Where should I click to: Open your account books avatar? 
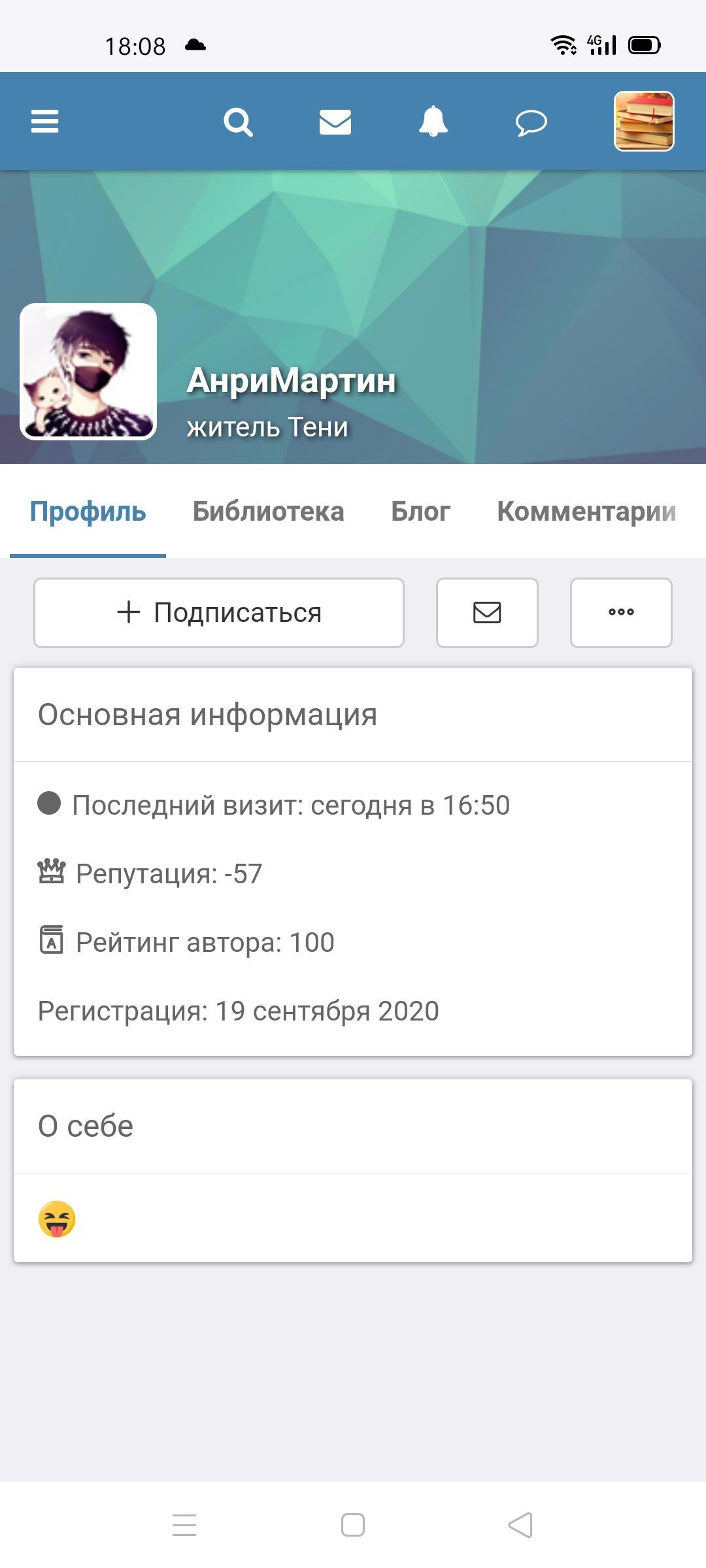(x=644, y=122)
